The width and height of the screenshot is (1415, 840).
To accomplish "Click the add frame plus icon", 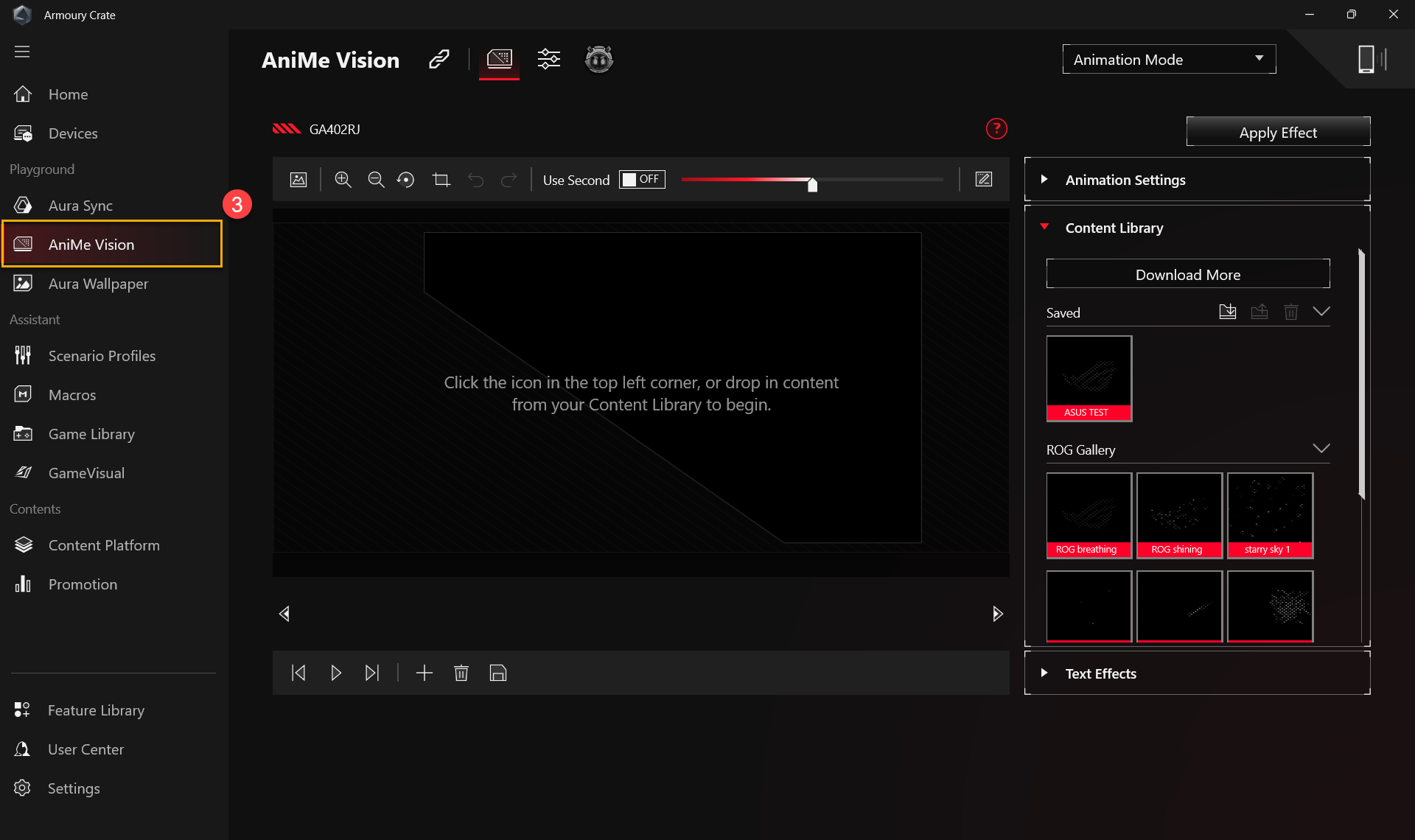I will [424, 673].
